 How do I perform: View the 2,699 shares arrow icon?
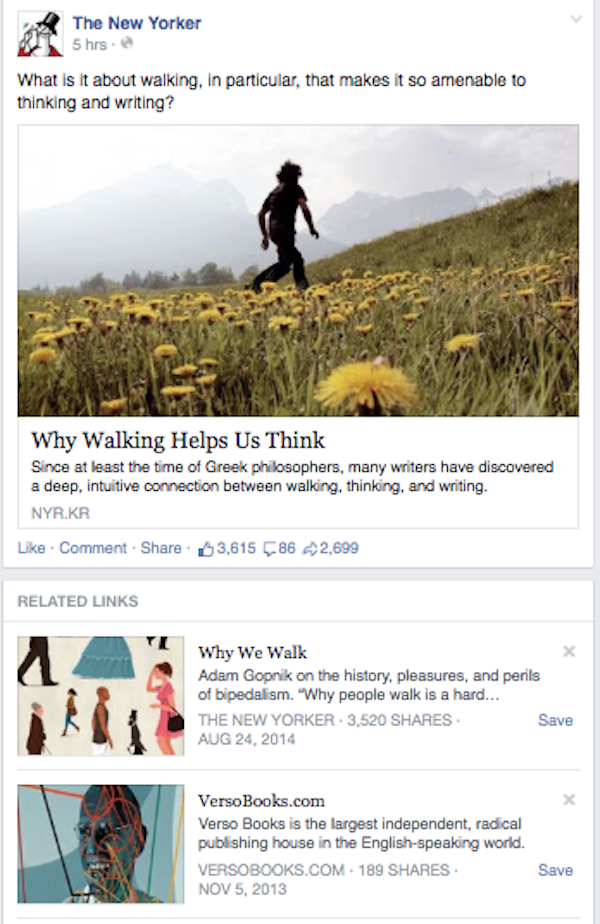click(310, 549)
